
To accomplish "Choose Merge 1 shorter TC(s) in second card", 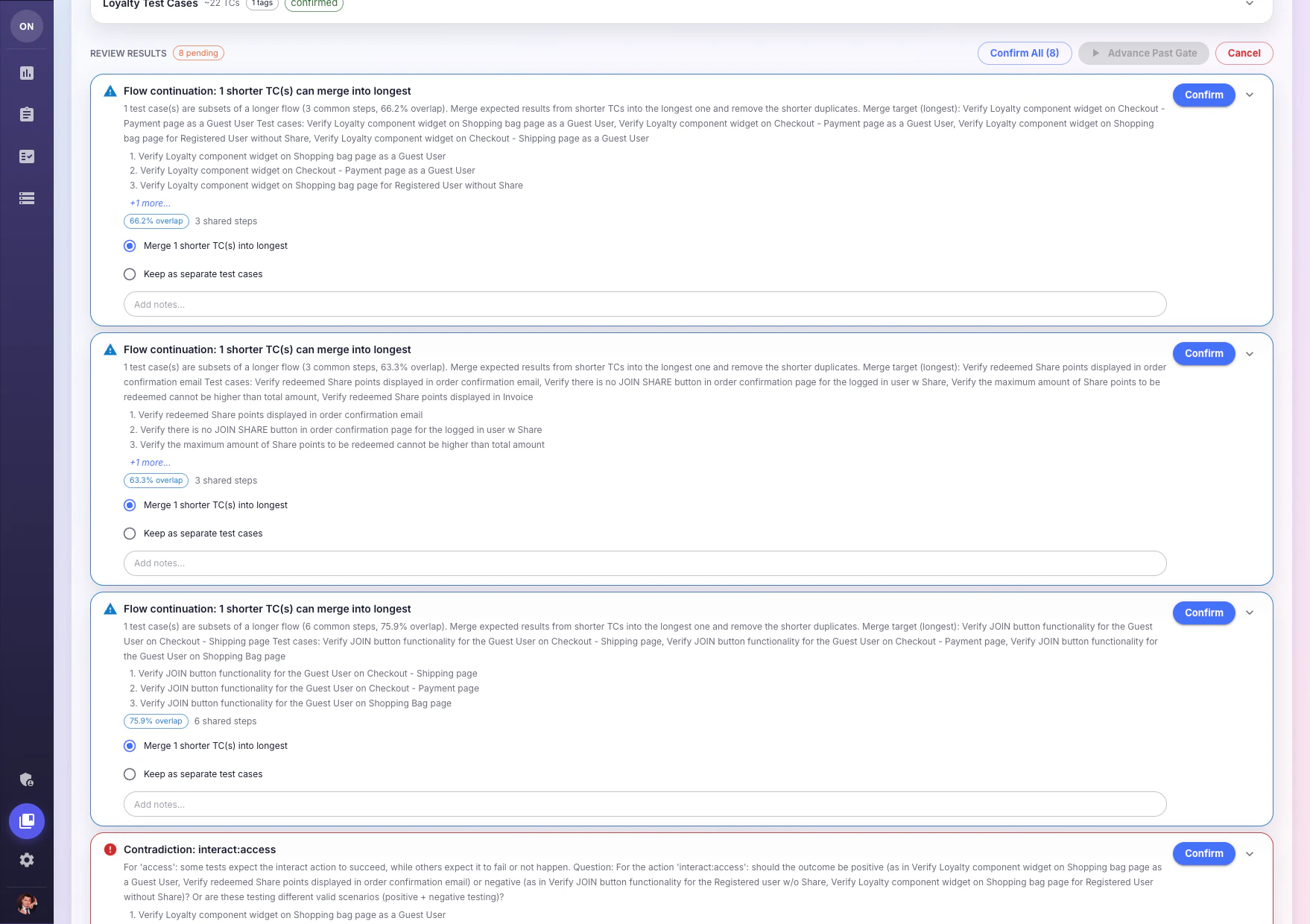I will (130, 505).
